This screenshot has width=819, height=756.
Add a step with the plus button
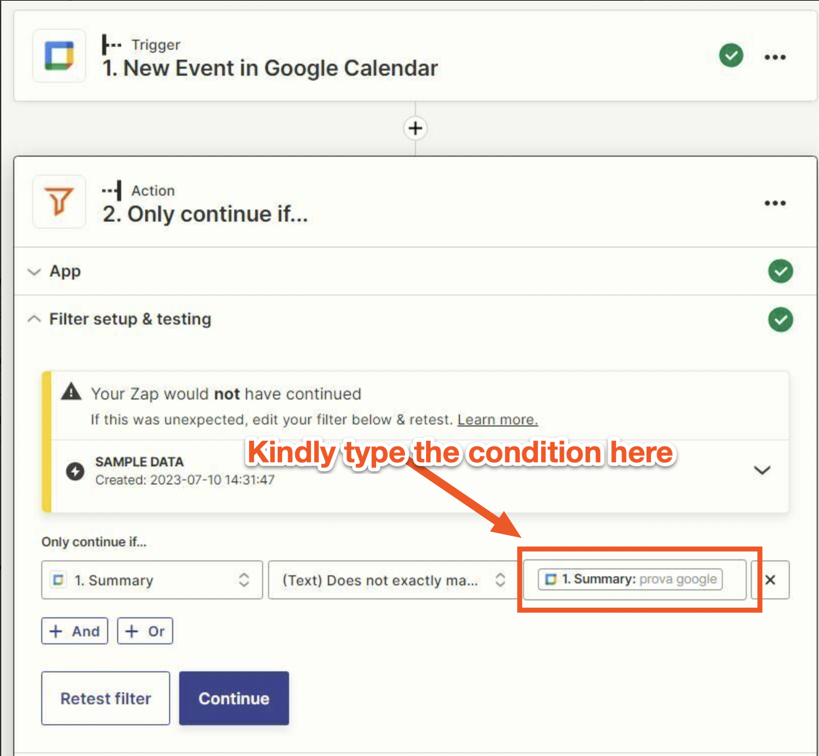coord(415,129)
